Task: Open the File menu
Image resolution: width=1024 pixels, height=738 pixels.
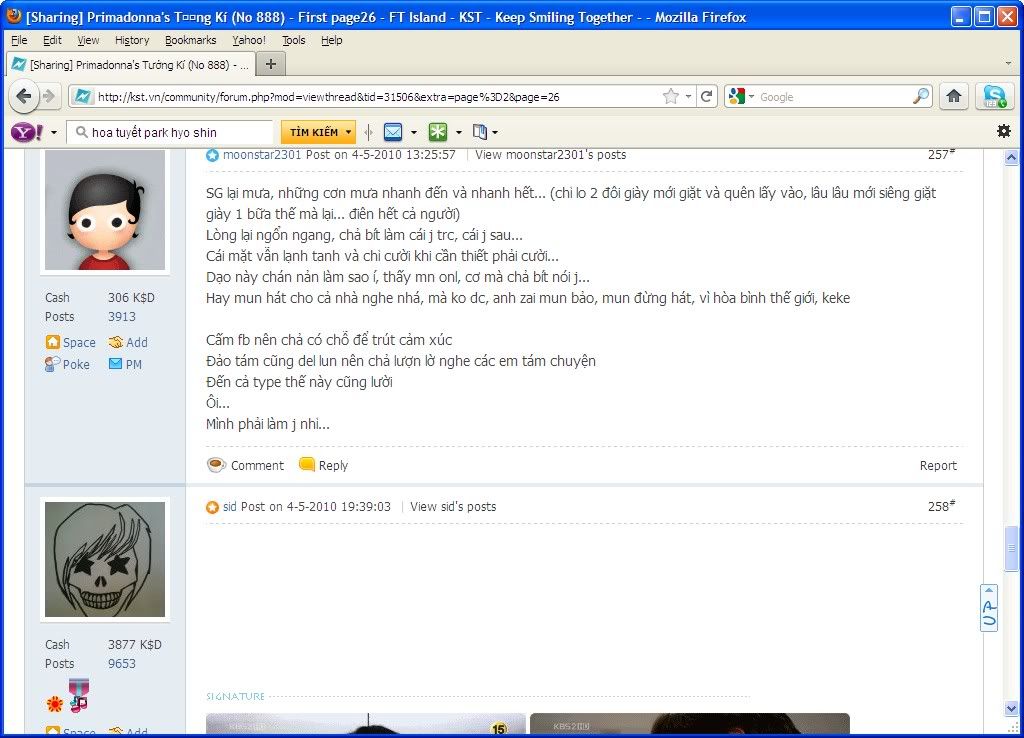Action: (x=20, y=40)
